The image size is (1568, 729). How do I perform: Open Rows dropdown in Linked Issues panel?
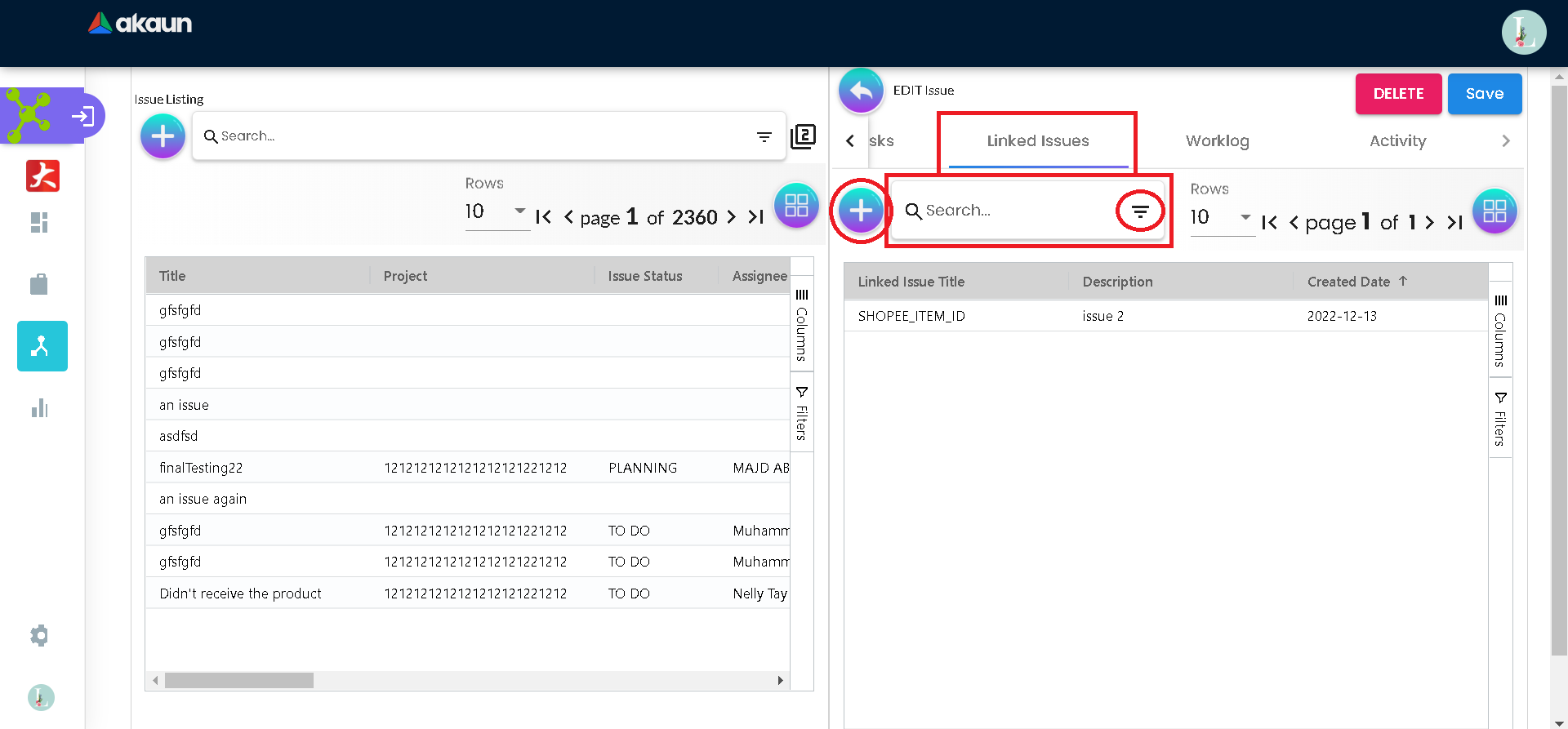(1221, 217)
